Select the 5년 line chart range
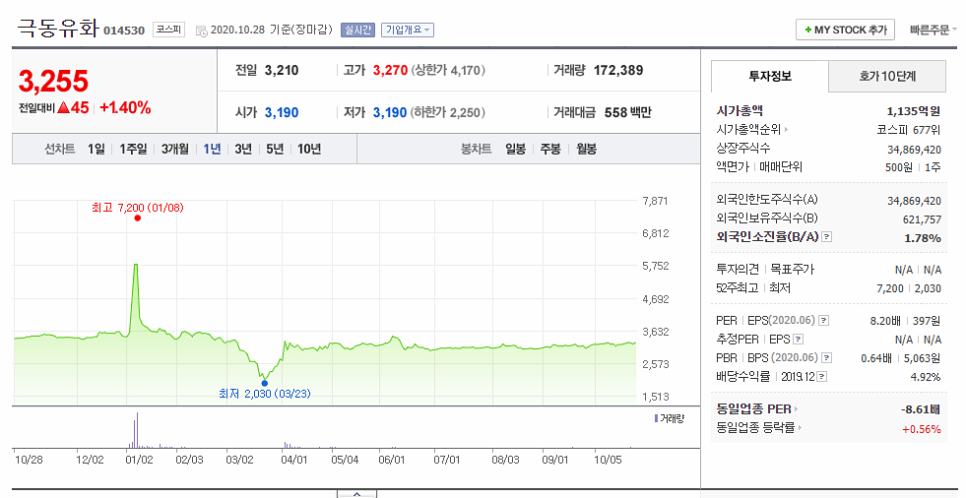966x498 pixels. [x=275, y=149]
